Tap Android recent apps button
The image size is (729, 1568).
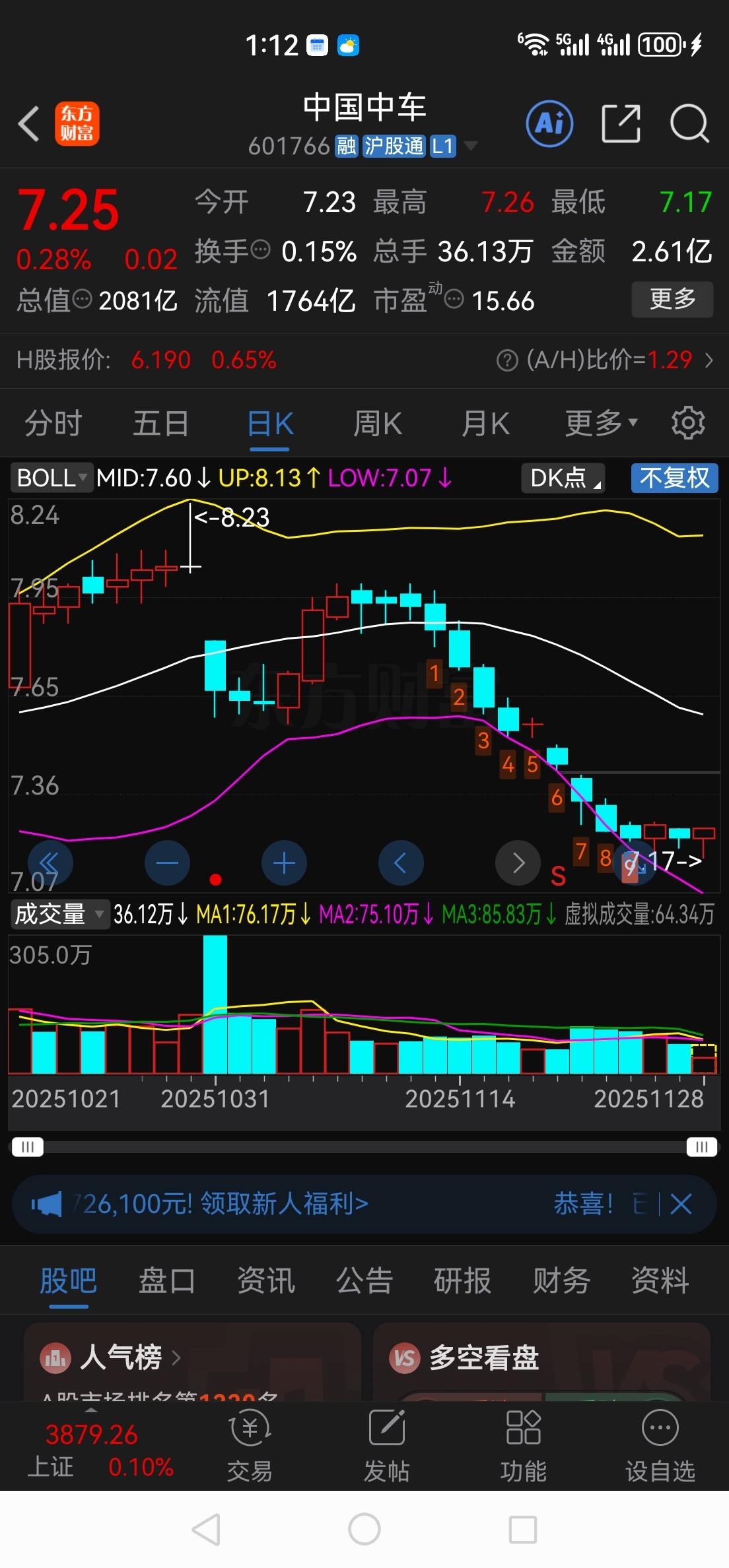[x=523, y=1529]
